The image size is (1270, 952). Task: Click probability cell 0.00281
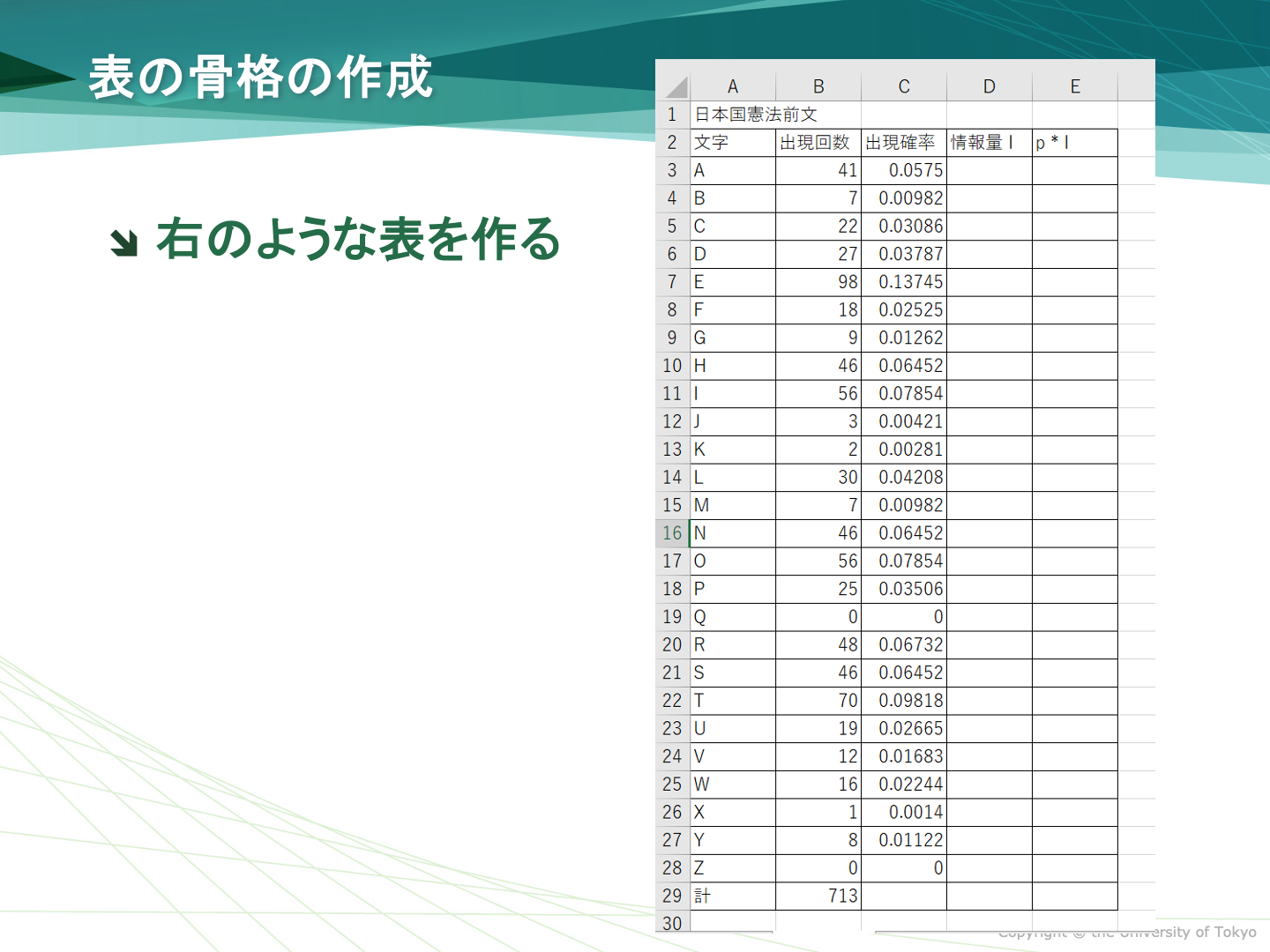[x=904, y=450]
